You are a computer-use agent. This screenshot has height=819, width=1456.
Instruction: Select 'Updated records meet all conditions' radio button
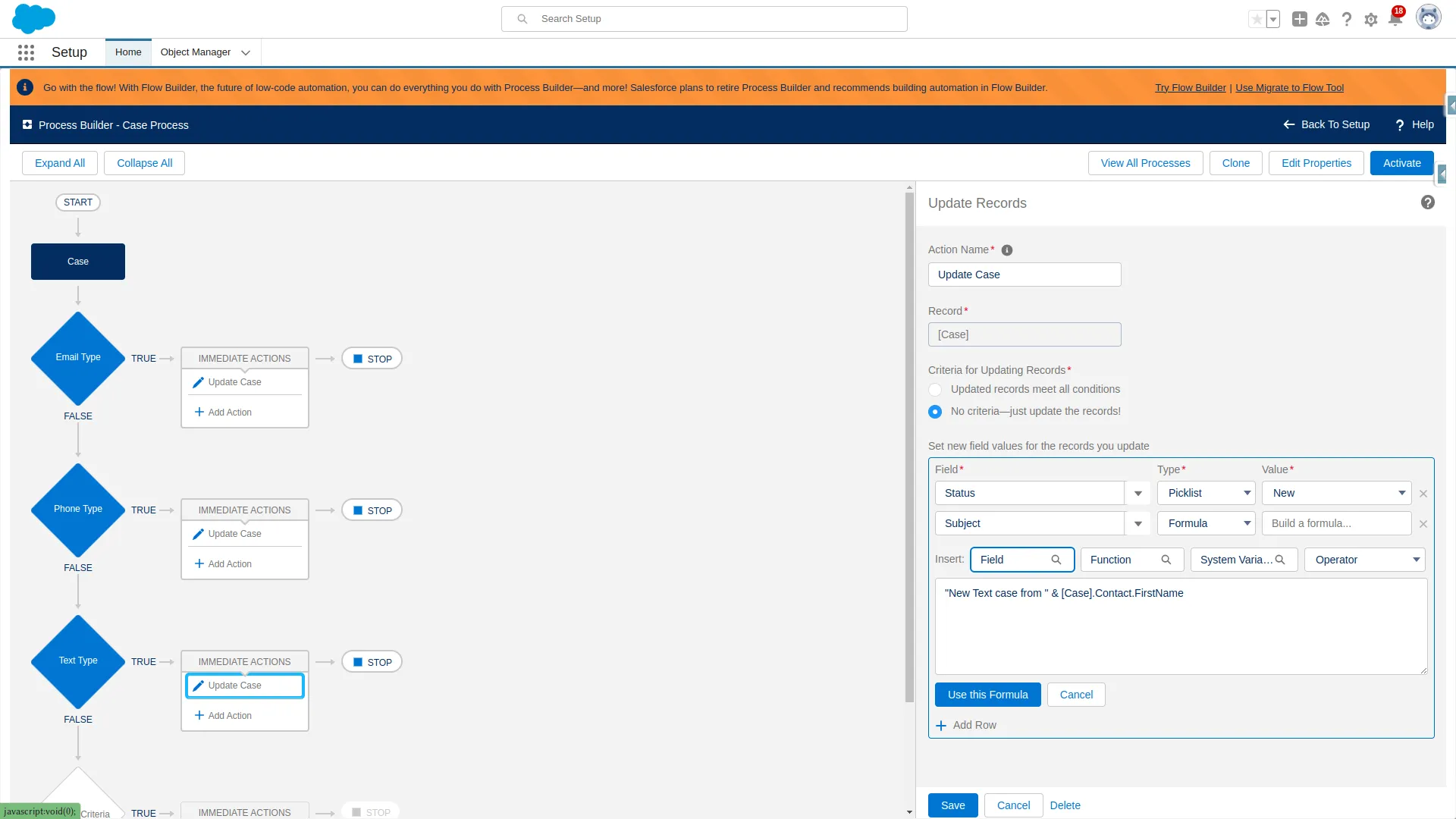pos(935,389)
